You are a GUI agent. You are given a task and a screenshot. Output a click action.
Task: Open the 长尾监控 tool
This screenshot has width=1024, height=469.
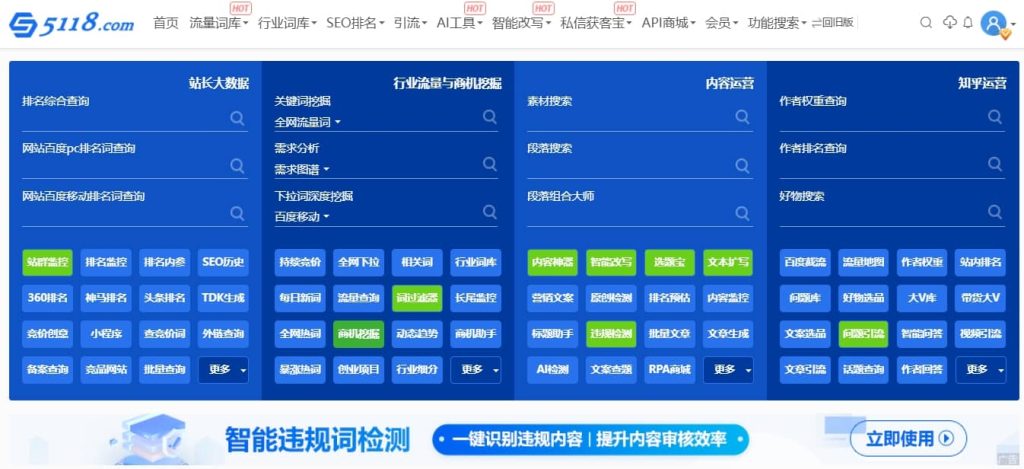[476, 298]
